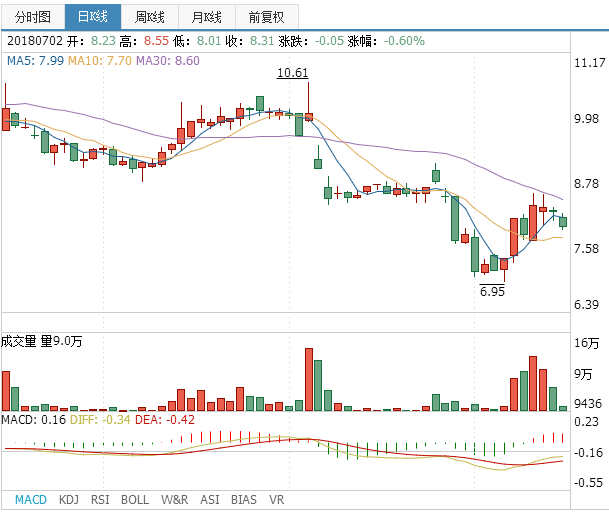The image size is (609, 514).
Task: Click the MA5: 7.99 legend
Action: [x=35, y=61]
